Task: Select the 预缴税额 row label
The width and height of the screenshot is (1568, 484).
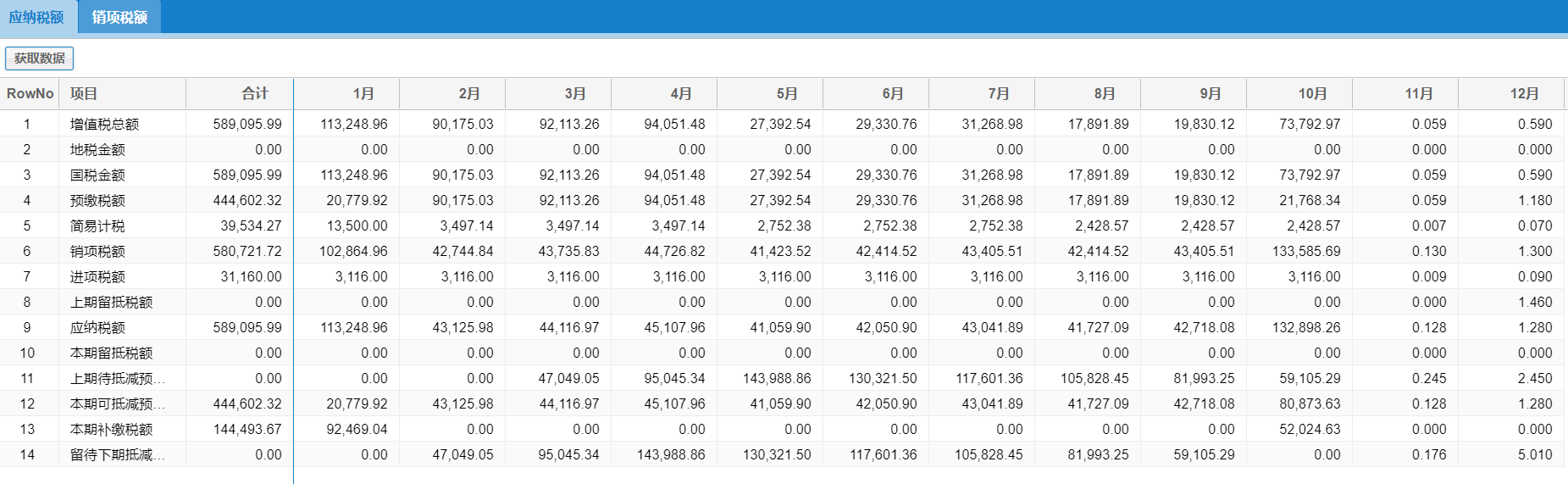Action: (97, 200)
